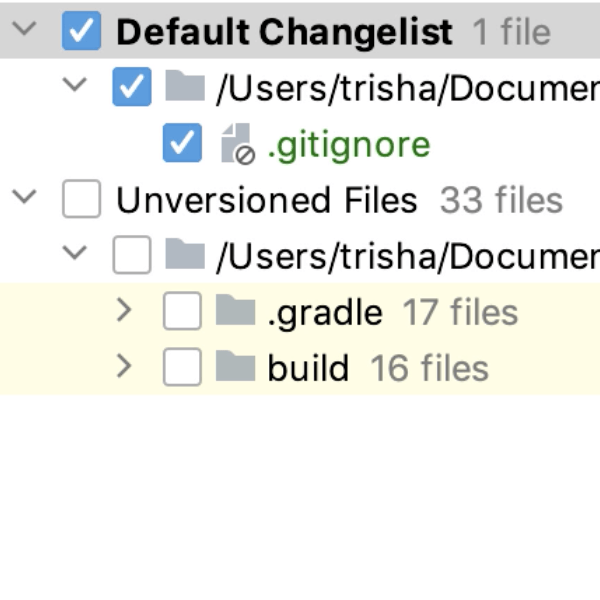
Task: Uncheck the path checkbox under Default Changelist
Action: (x=132, y=88)
